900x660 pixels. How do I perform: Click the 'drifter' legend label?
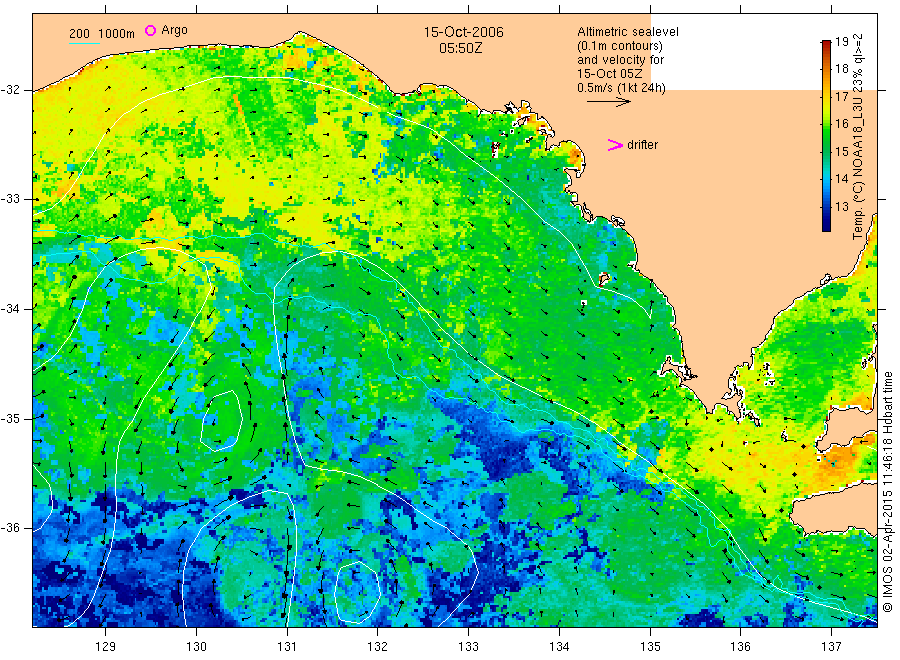(642, 145)
